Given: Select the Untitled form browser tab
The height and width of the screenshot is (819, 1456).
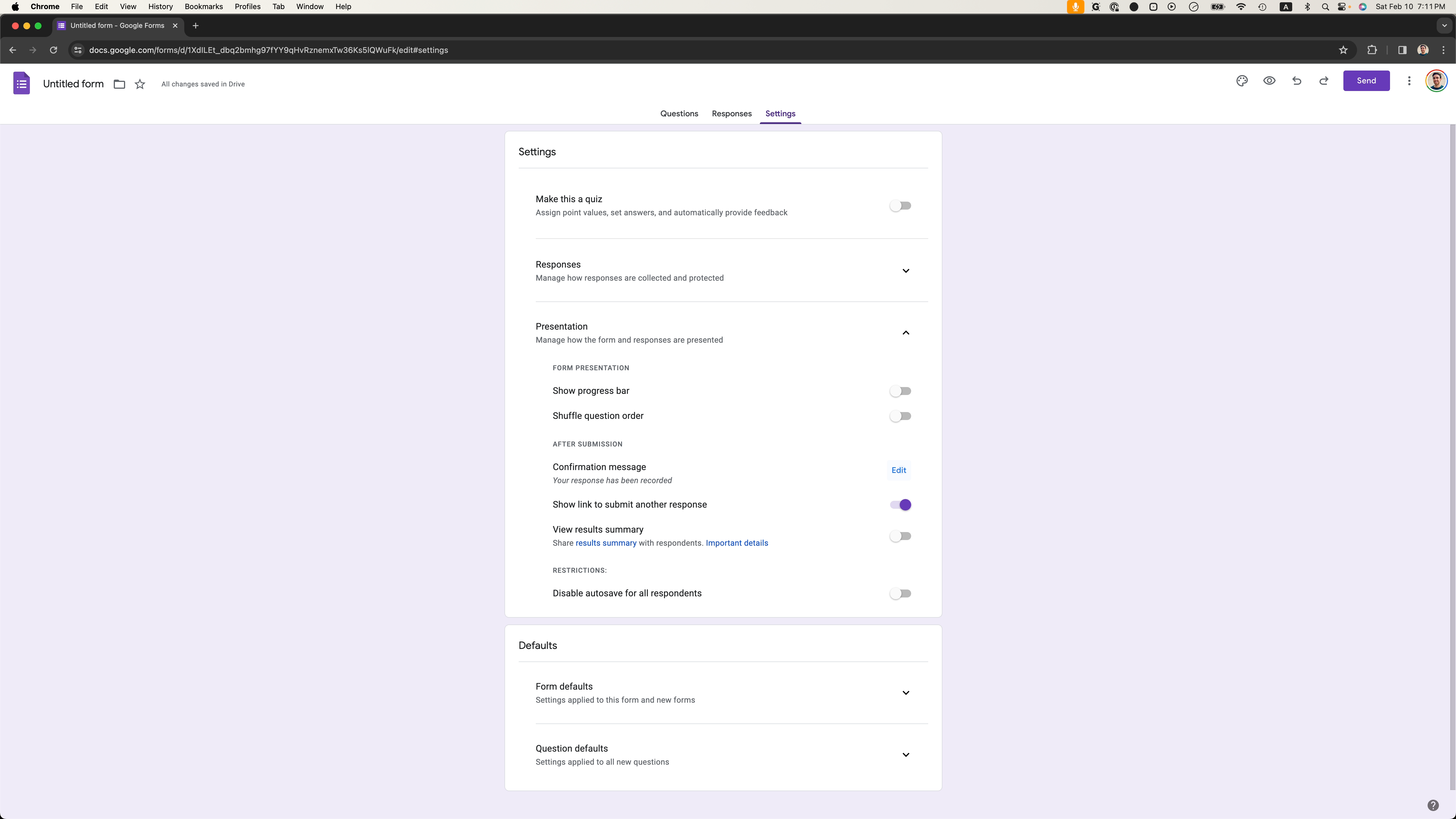Looking at the screenshot, I should 117,25.
